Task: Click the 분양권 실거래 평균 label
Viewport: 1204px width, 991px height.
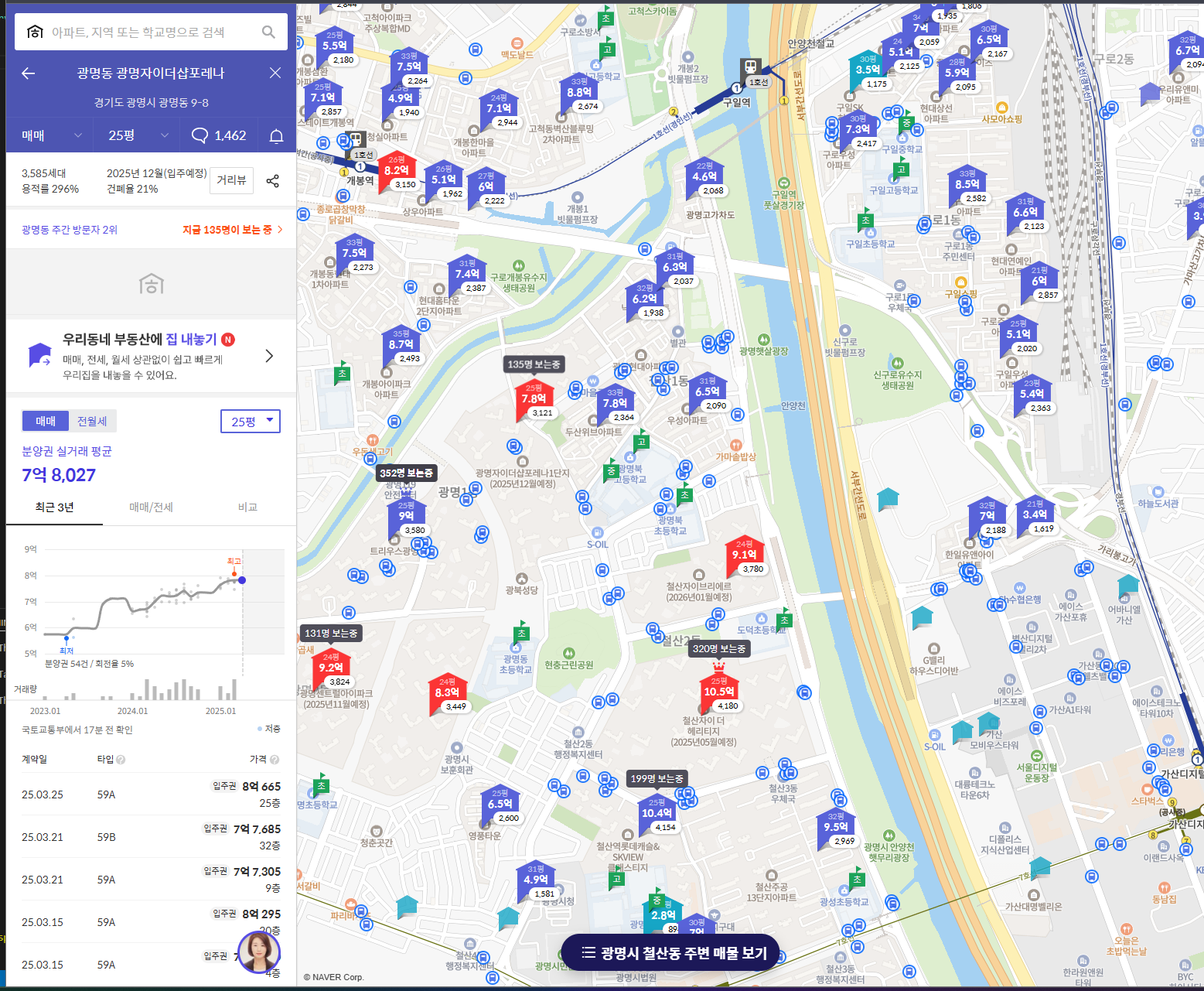Action: pyautogui.click(x=67, y=451)
